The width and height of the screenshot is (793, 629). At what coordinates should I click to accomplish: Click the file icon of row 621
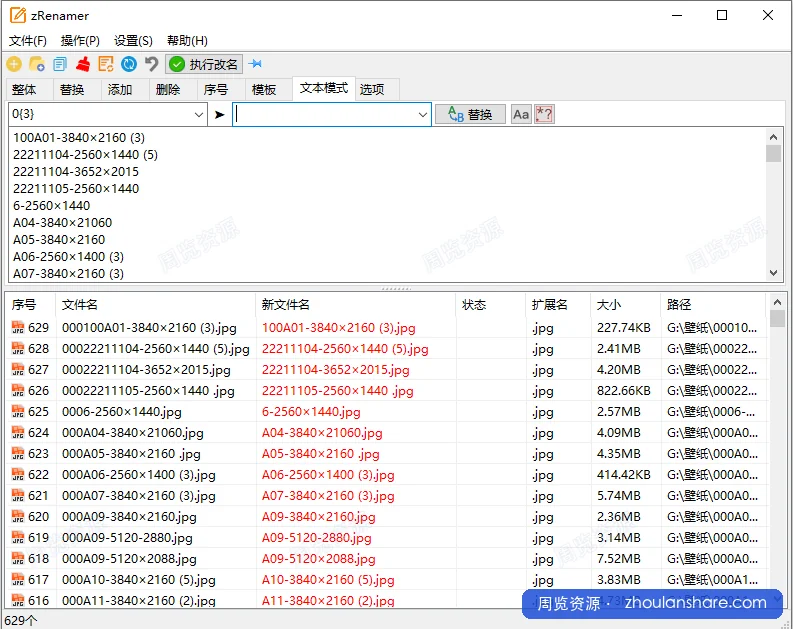18,496
